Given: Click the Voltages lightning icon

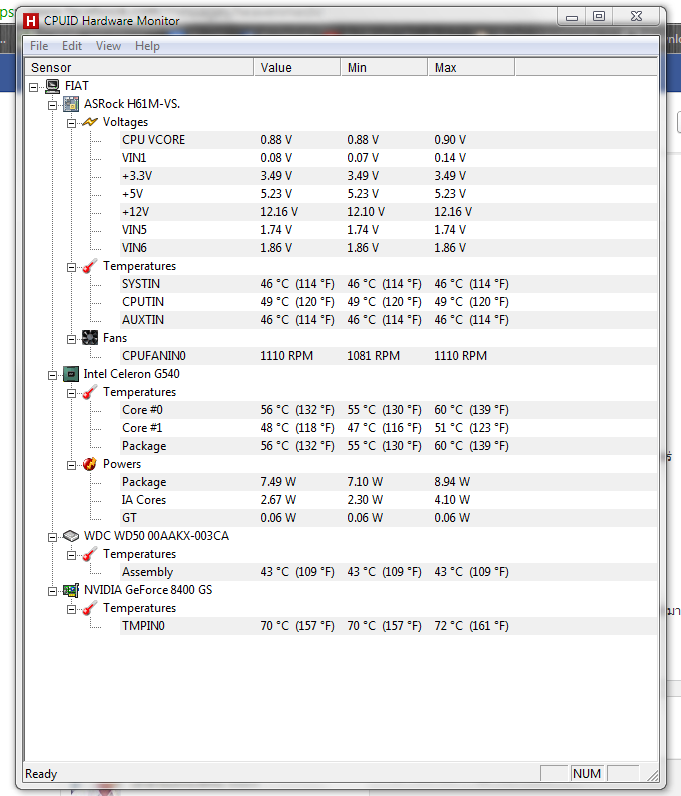Looking at the screenshot, I should pos(90,122).
